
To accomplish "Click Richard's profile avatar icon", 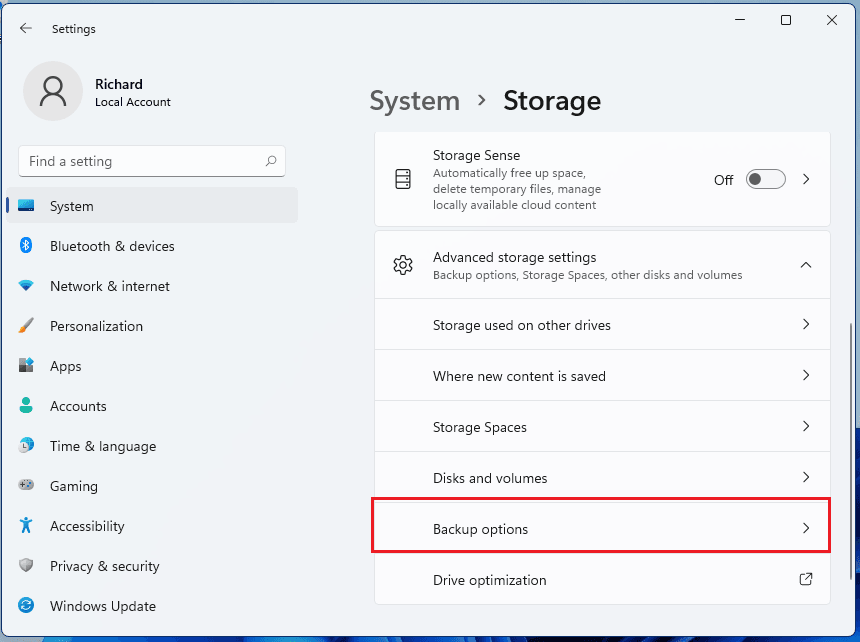I will point(52,91).
